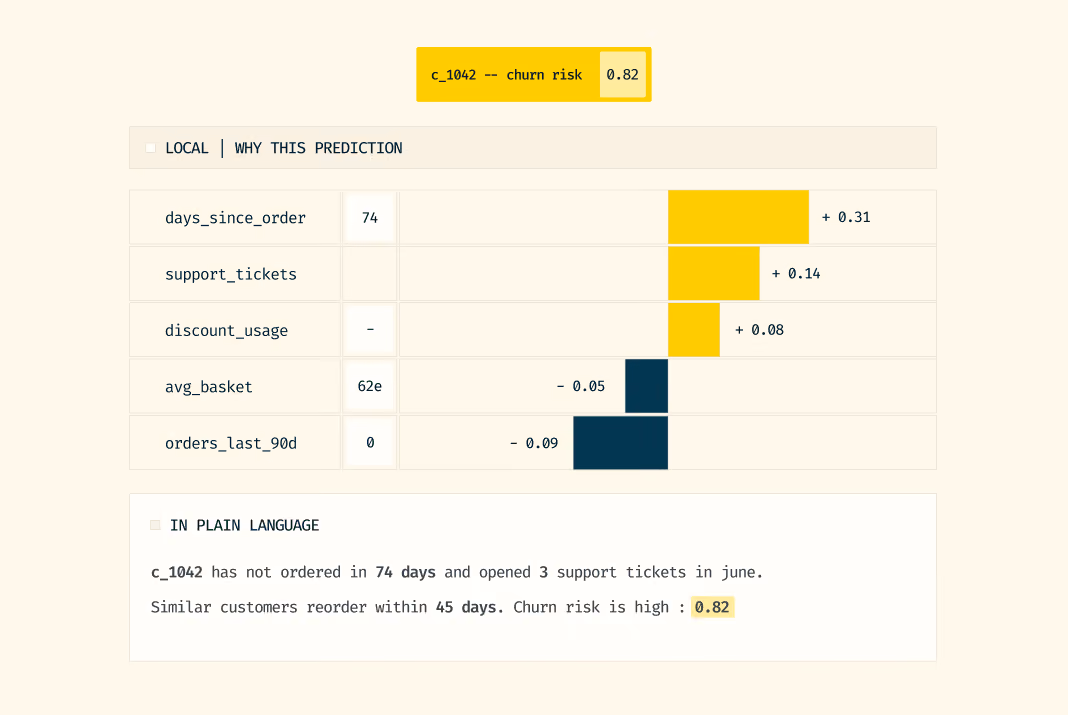Click the 0 value for orders_last_90d
This screenshot has height=715, width=1068.
(x=370, y=443)
